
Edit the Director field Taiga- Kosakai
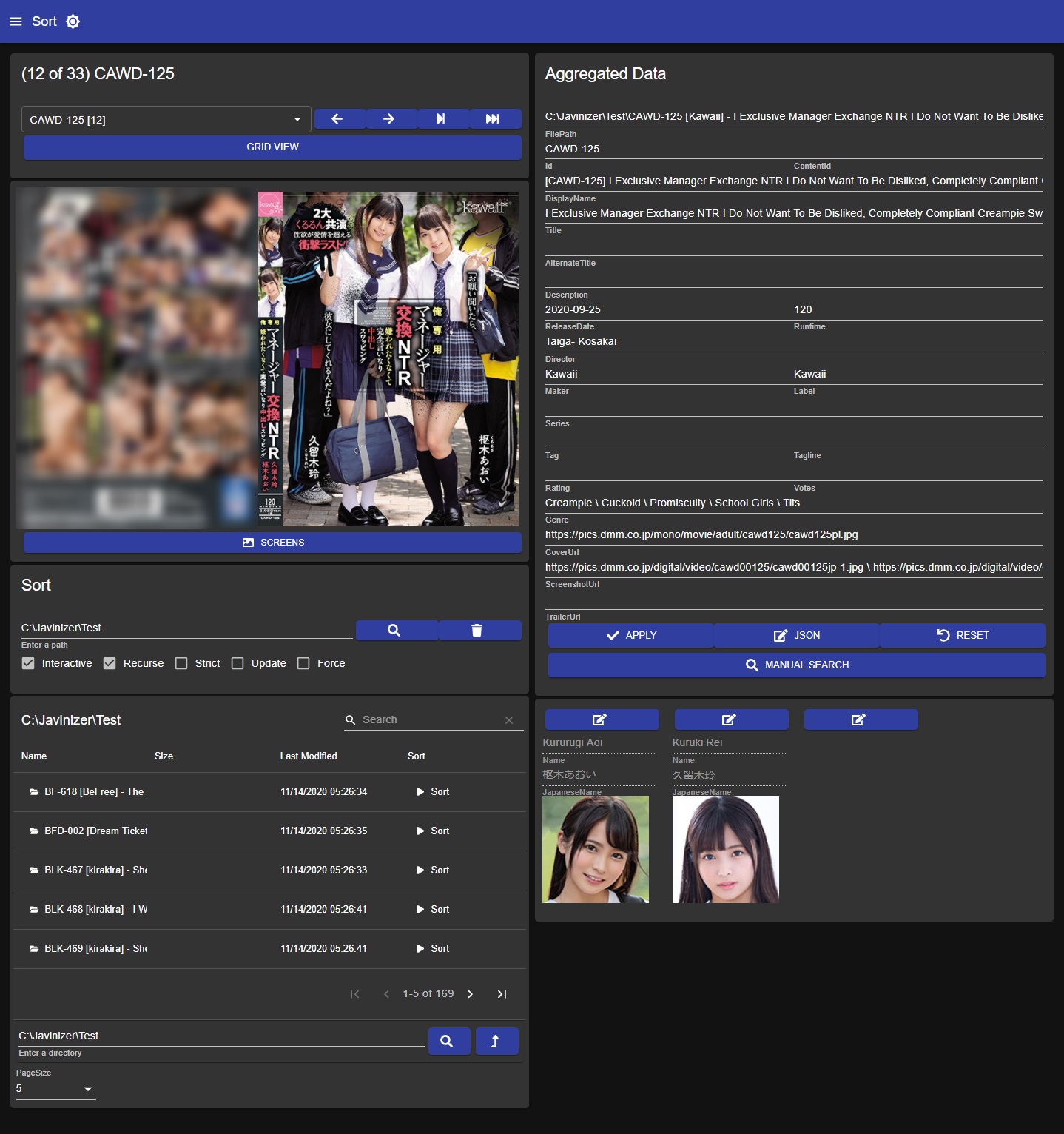pos(794,341)
